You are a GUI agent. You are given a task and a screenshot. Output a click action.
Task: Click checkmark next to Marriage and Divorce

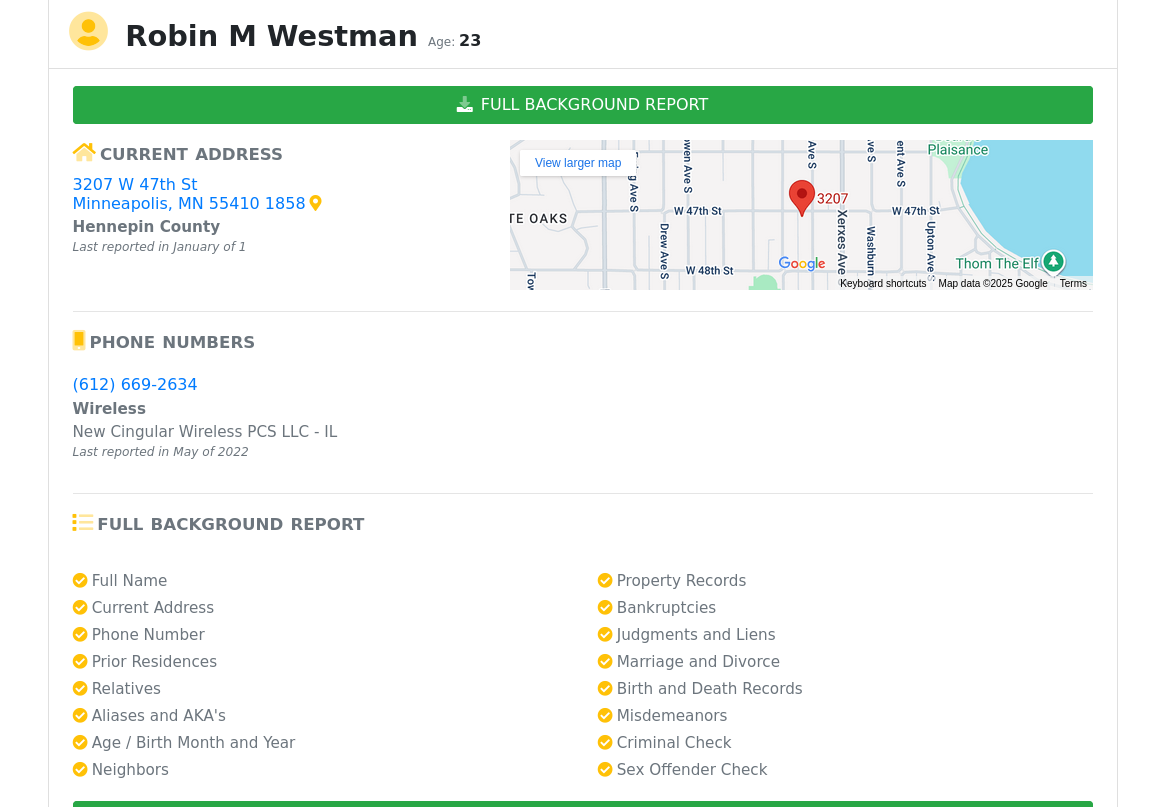click(x=605, y=662)
